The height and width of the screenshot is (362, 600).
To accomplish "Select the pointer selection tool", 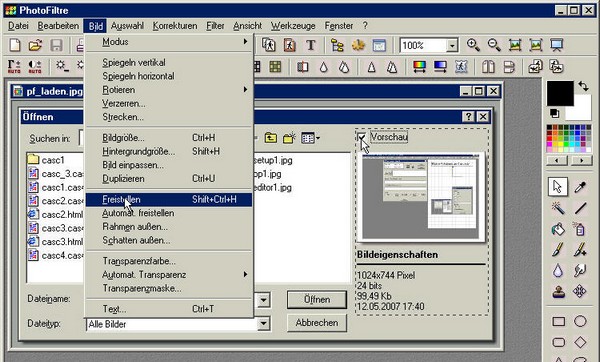I will click(x=558, y=187).
